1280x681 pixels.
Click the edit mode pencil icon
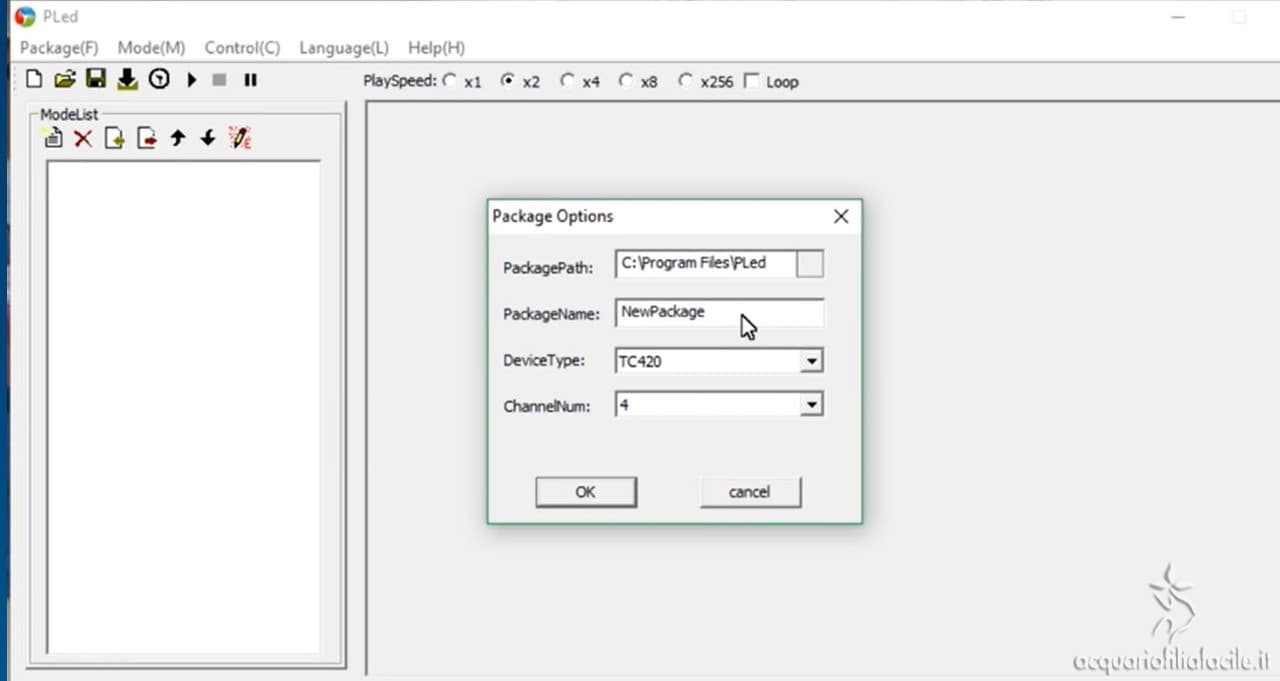[240, 139]
